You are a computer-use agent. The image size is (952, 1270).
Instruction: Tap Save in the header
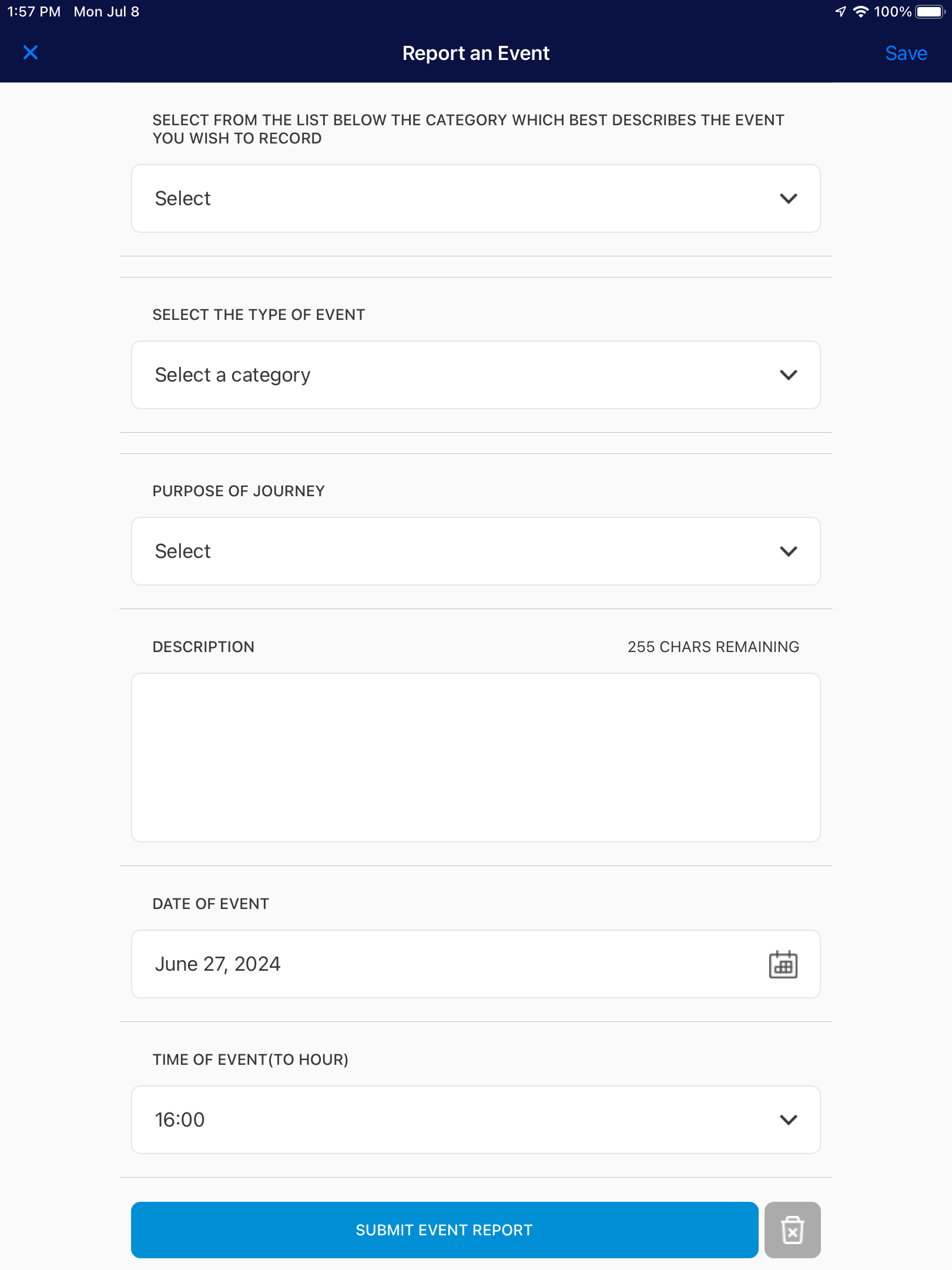point(906,53)
